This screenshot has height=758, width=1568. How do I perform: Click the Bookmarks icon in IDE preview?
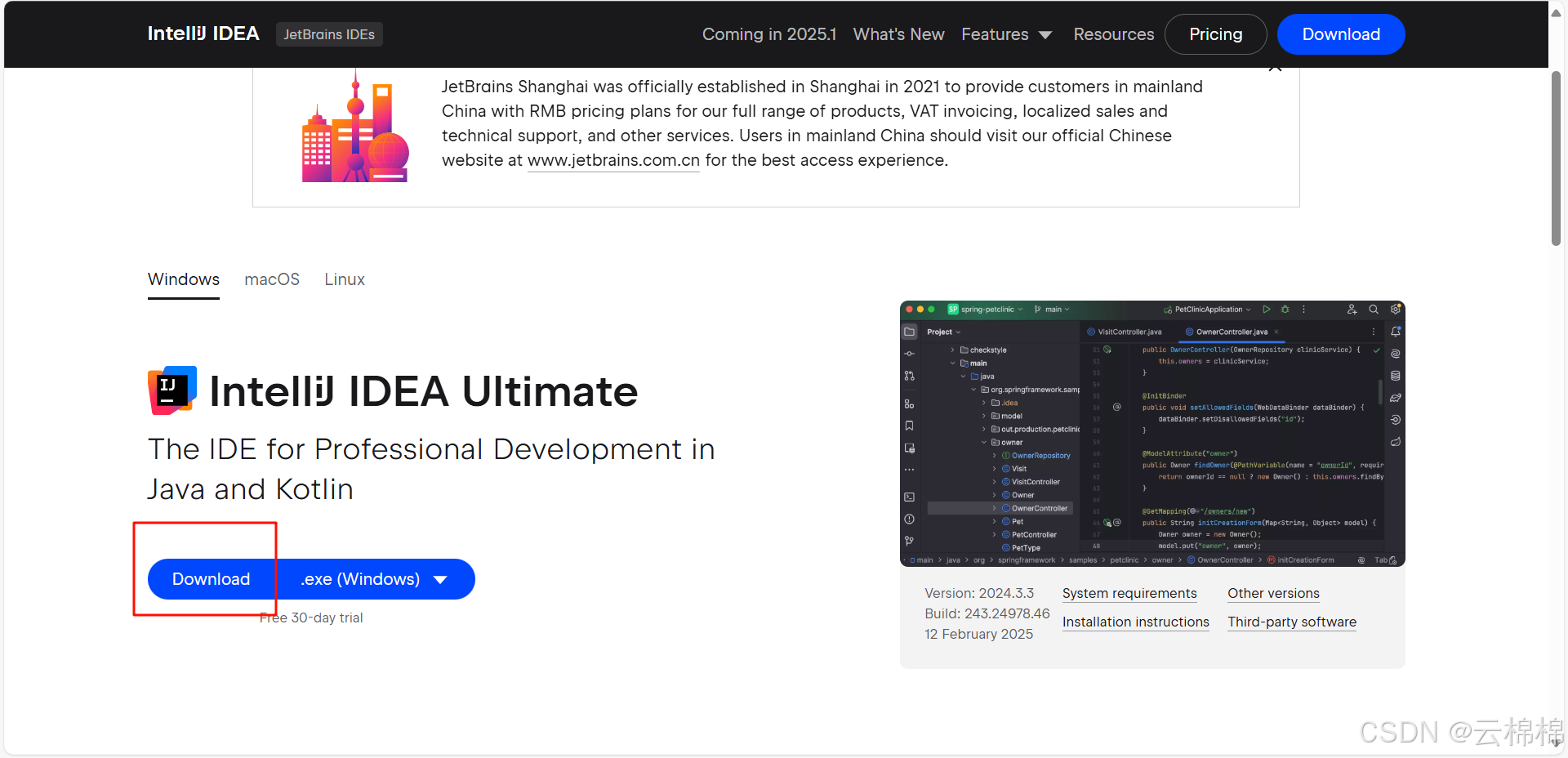909,426
